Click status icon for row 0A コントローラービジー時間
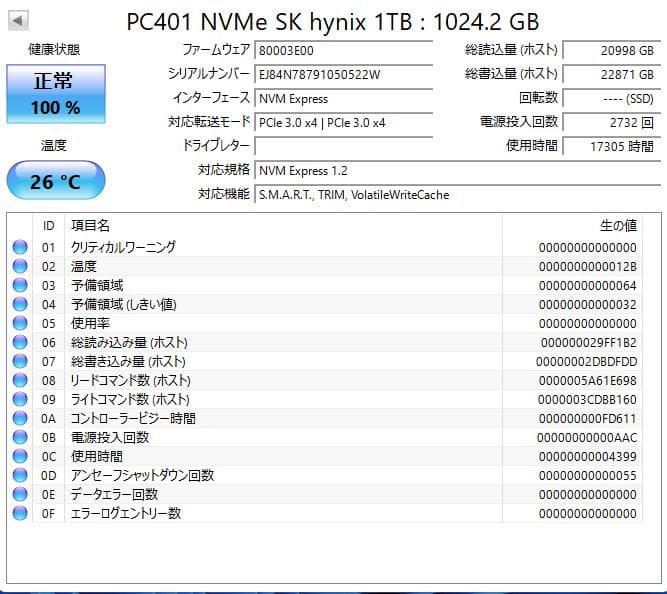 20,418
